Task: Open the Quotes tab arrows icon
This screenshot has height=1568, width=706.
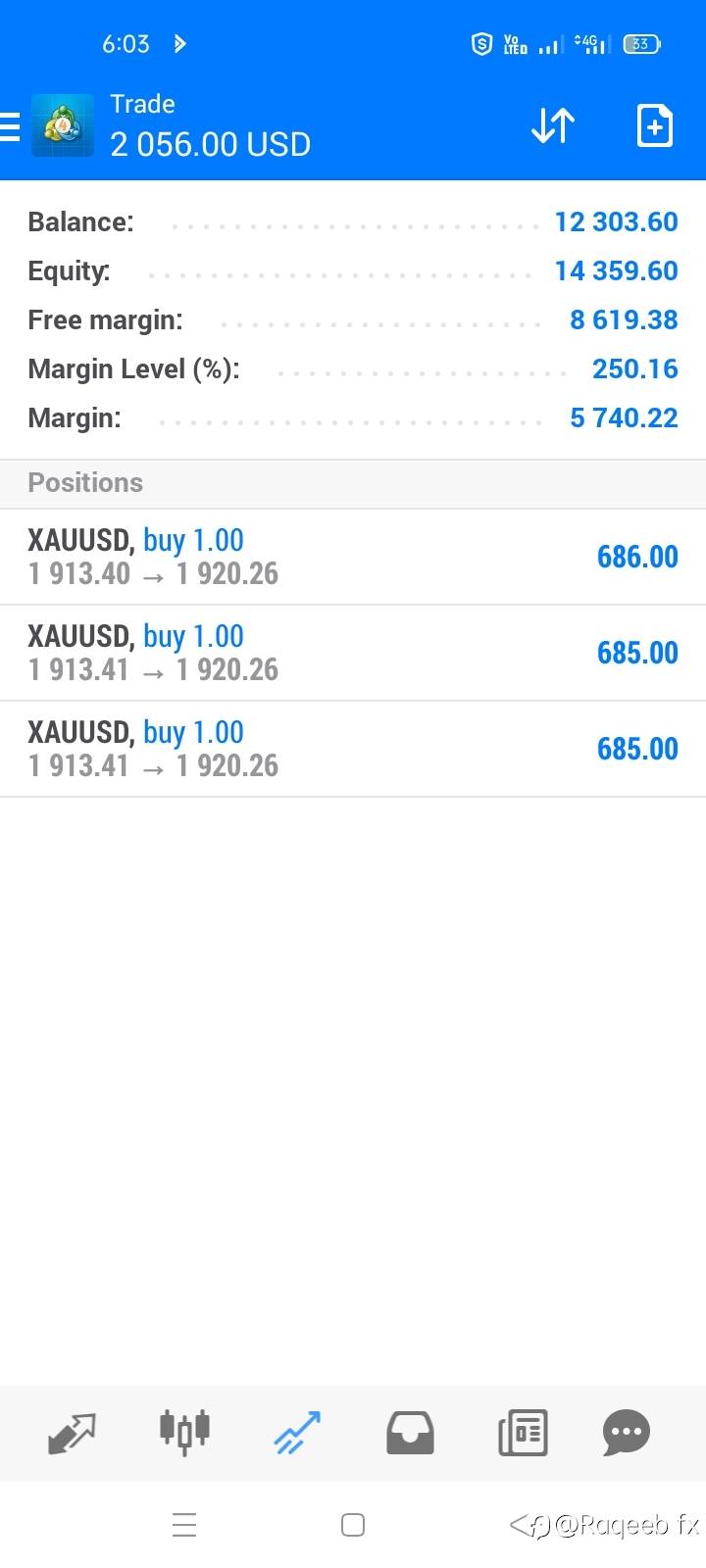Action: pyautogui.click(x=72, y=1433)
